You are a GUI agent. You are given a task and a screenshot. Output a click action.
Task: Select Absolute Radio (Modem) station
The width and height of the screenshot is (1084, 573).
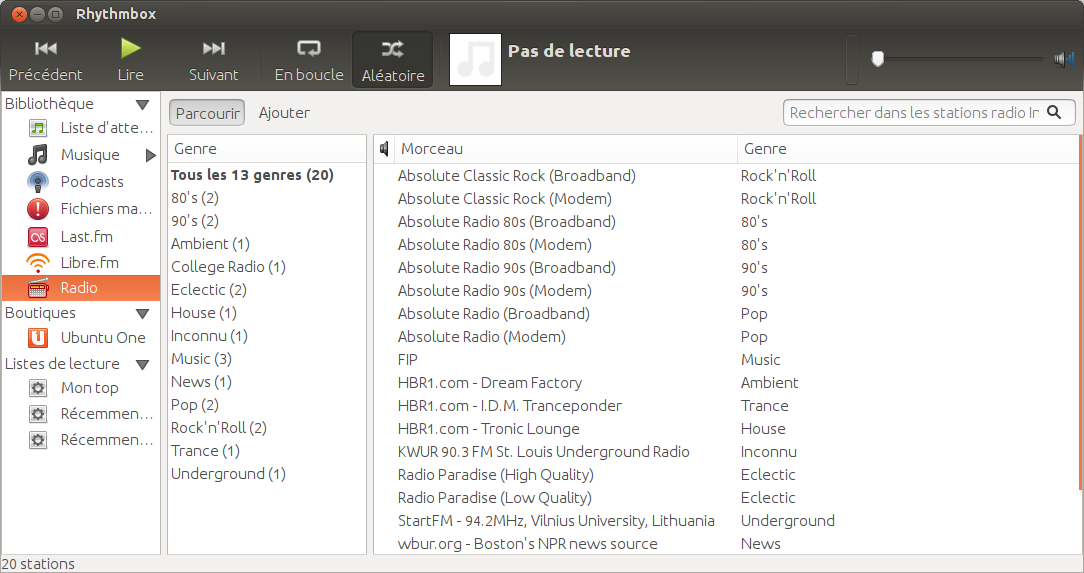coord(726,337)
